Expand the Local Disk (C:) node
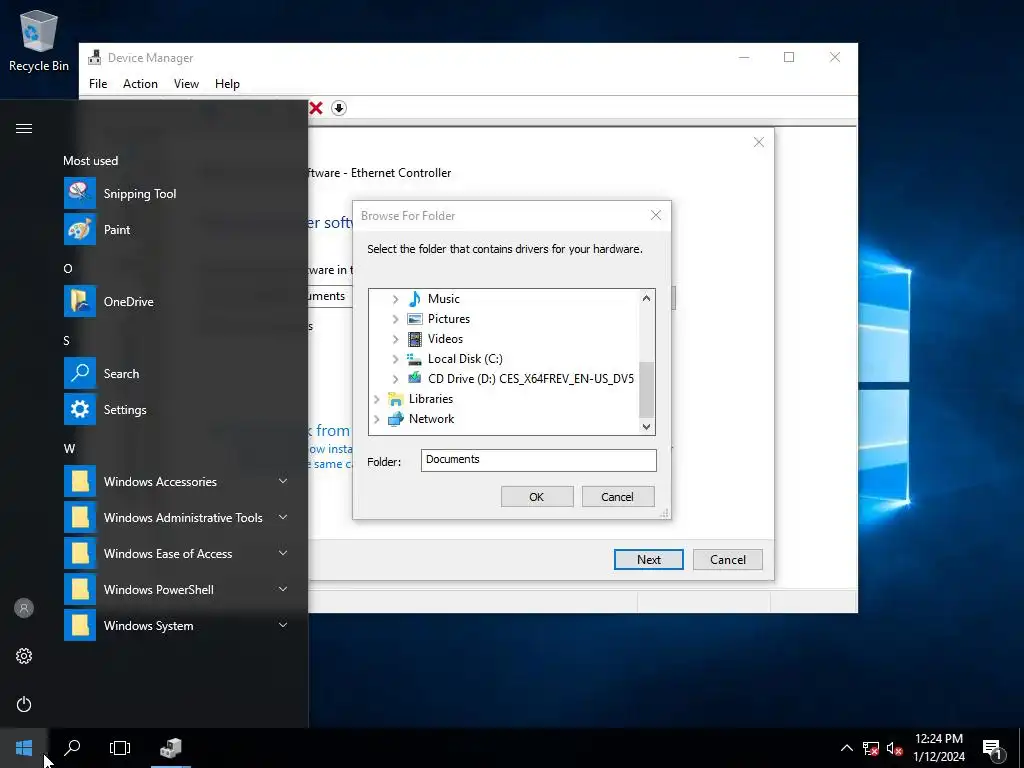The width and height of the screenshot is (1024, 768). pyautogui.click(x=395, y=359)
